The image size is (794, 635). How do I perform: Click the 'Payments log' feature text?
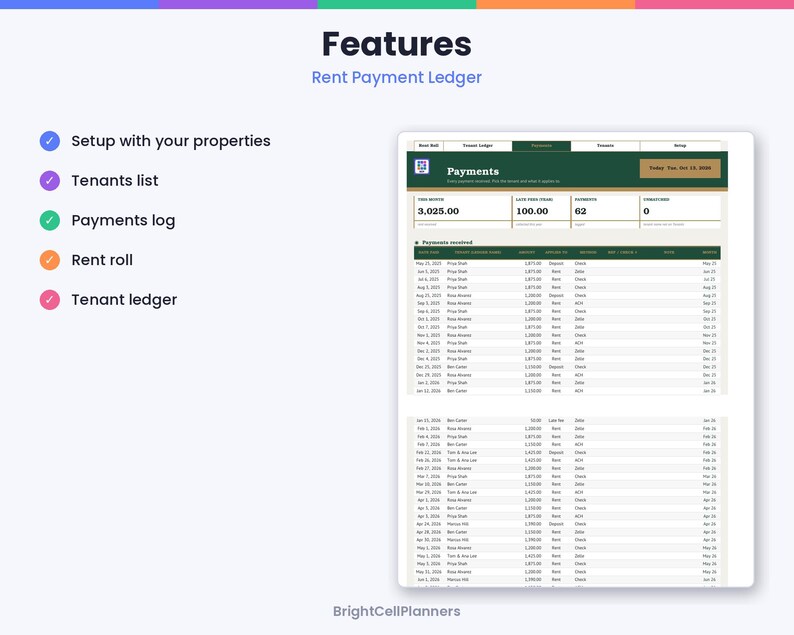[123, 220]
